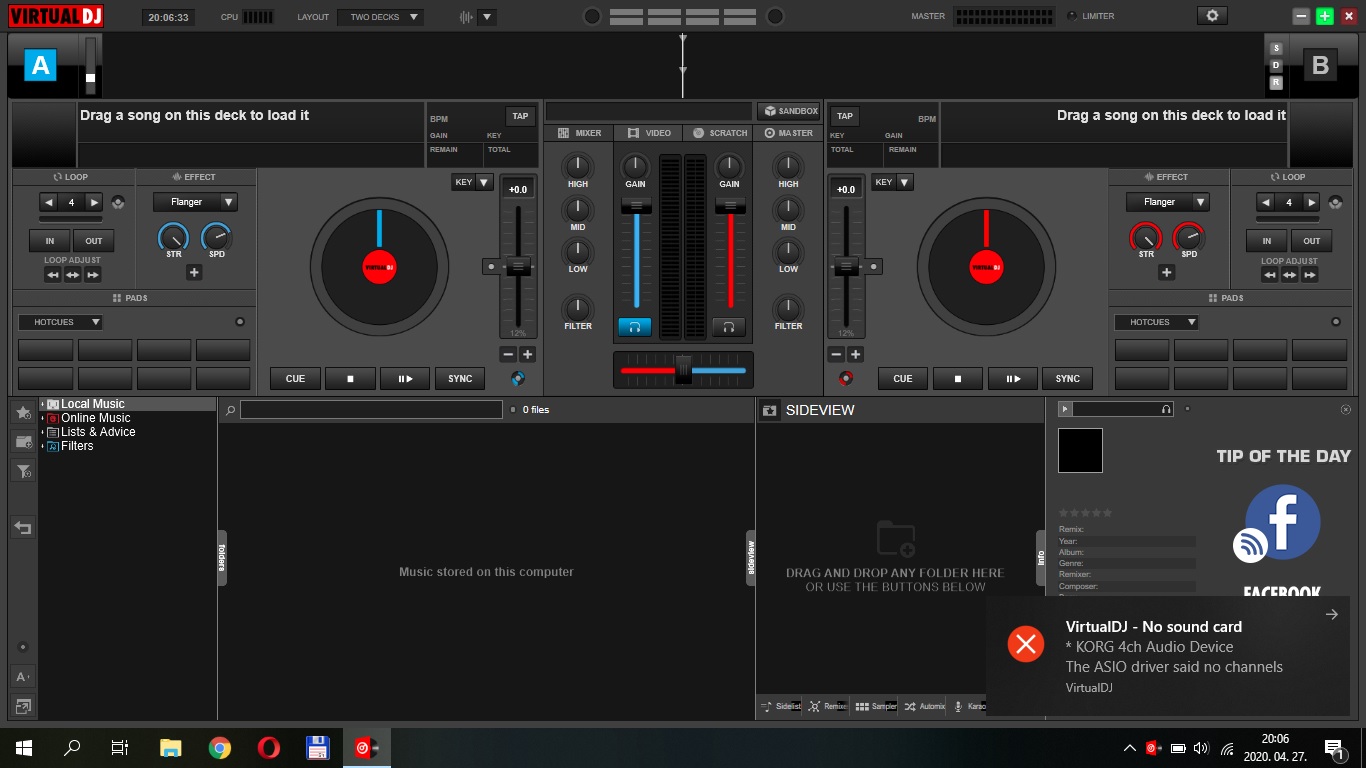This screenshot has width=1366, height=768.
Task: Switch to the MASTER tab
Action: 787,133
